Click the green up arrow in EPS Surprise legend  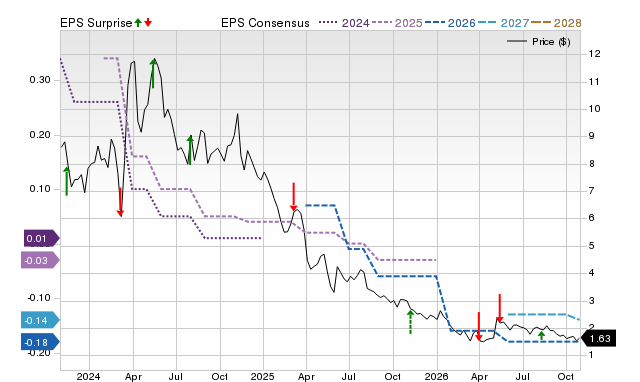tap(138, 22)
